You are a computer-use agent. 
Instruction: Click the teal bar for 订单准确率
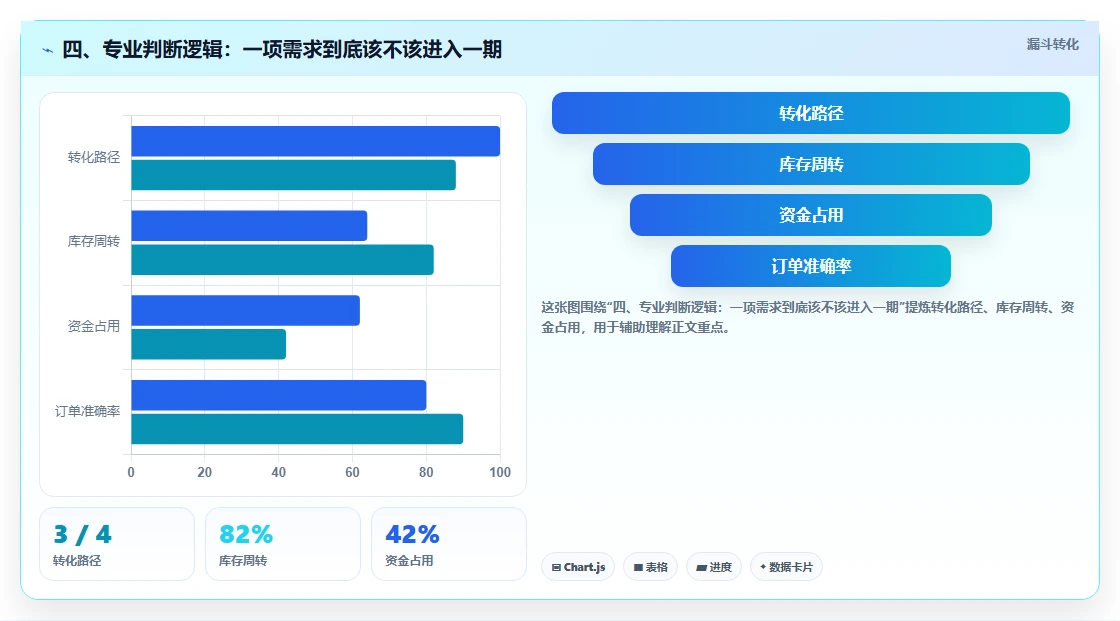click(297, 429)
